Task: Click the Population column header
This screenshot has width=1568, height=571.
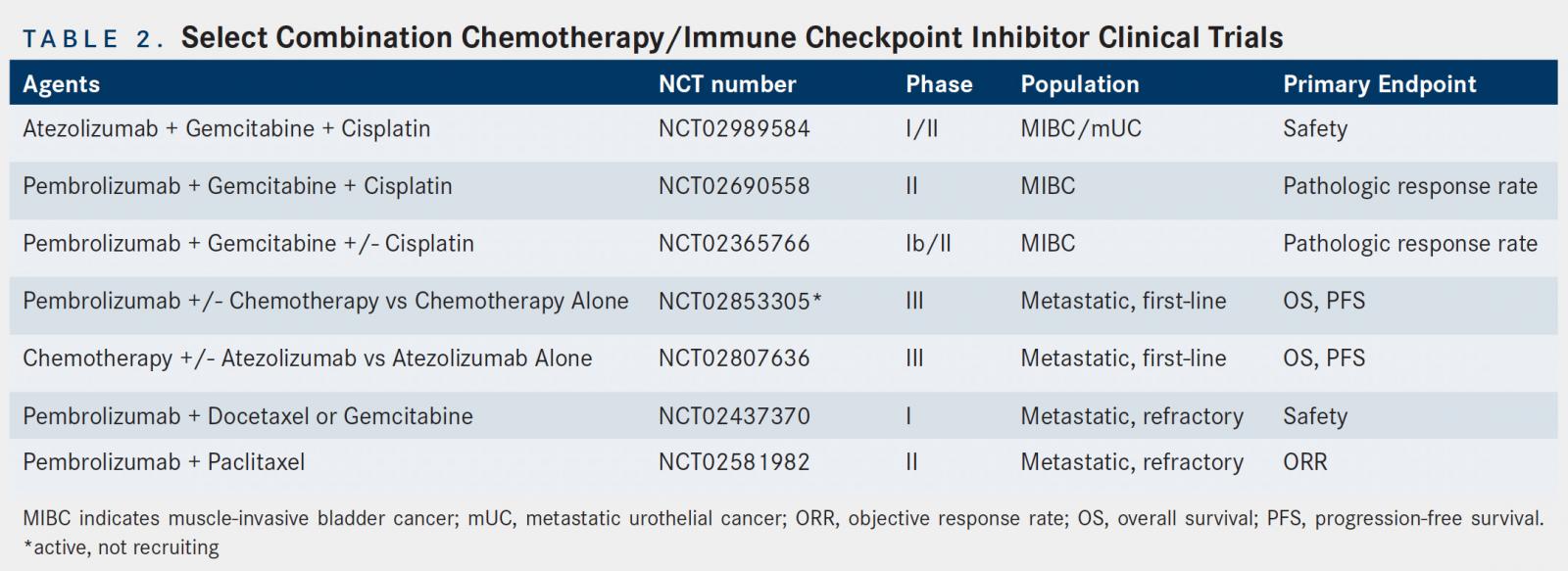Action: coord(1080,84)
